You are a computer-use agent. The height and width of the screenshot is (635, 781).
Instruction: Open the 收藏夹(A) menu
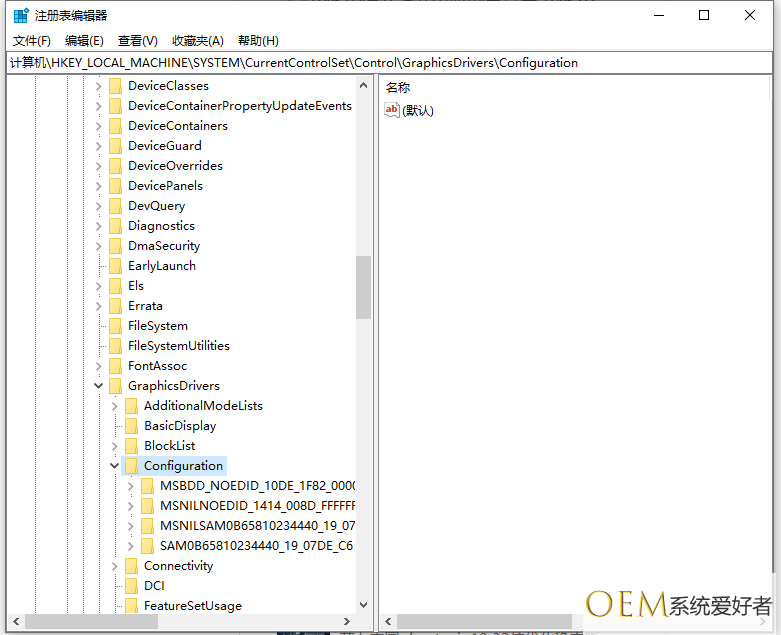click(197, 41)
